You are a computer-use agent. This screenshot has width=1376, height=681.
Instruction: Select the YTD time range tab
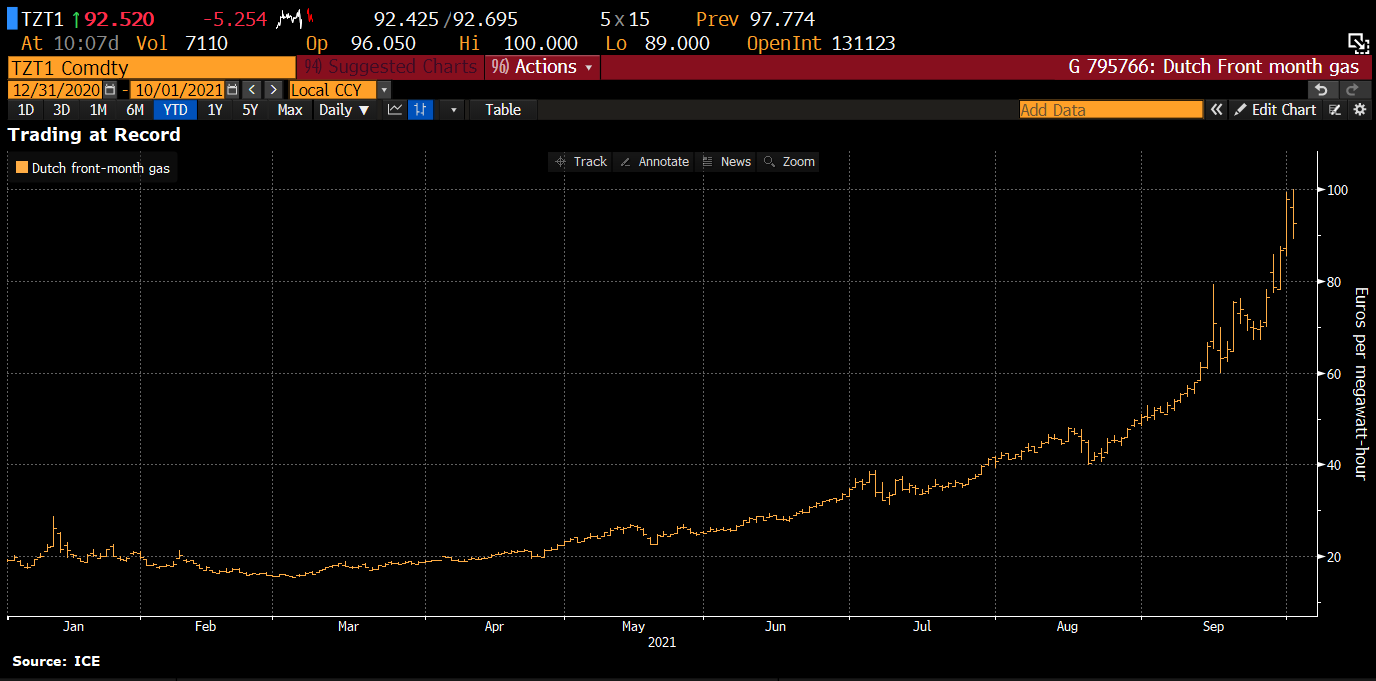(x=175, y=110)
